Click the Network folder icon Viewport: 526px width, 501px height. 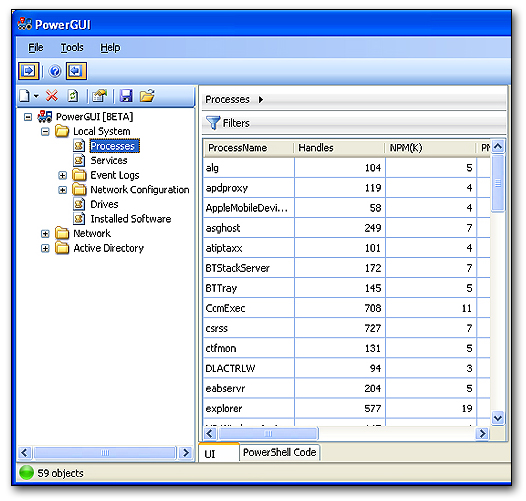point(62,233)
